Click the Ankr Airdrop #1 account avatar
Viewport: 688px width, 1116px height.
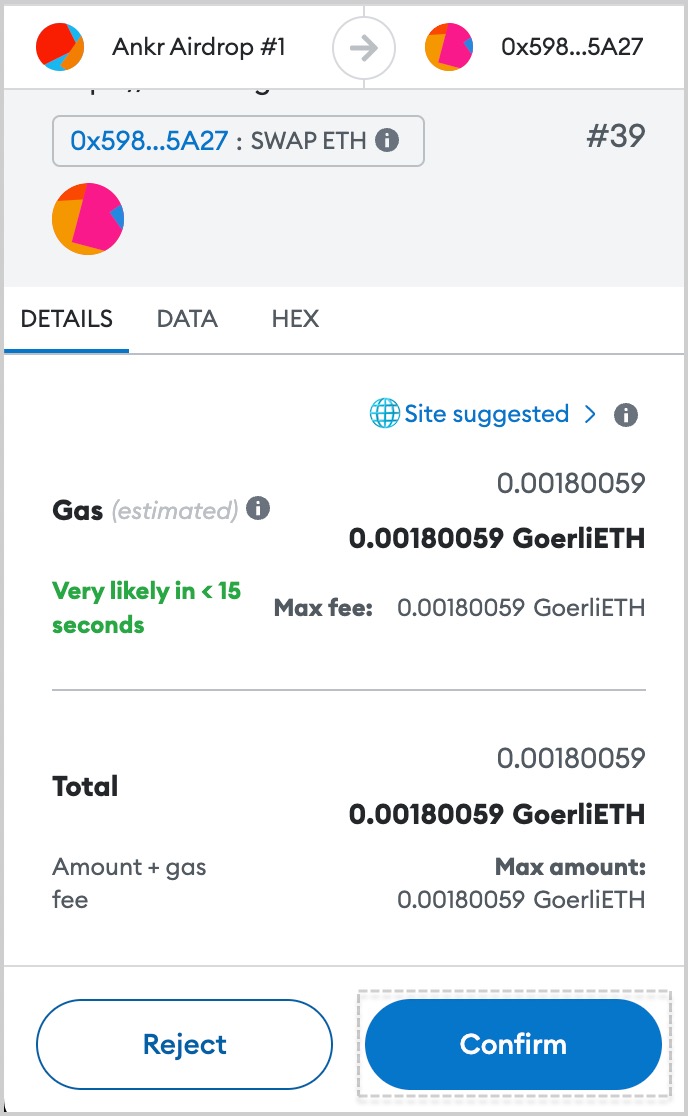[x=60, y=47]
